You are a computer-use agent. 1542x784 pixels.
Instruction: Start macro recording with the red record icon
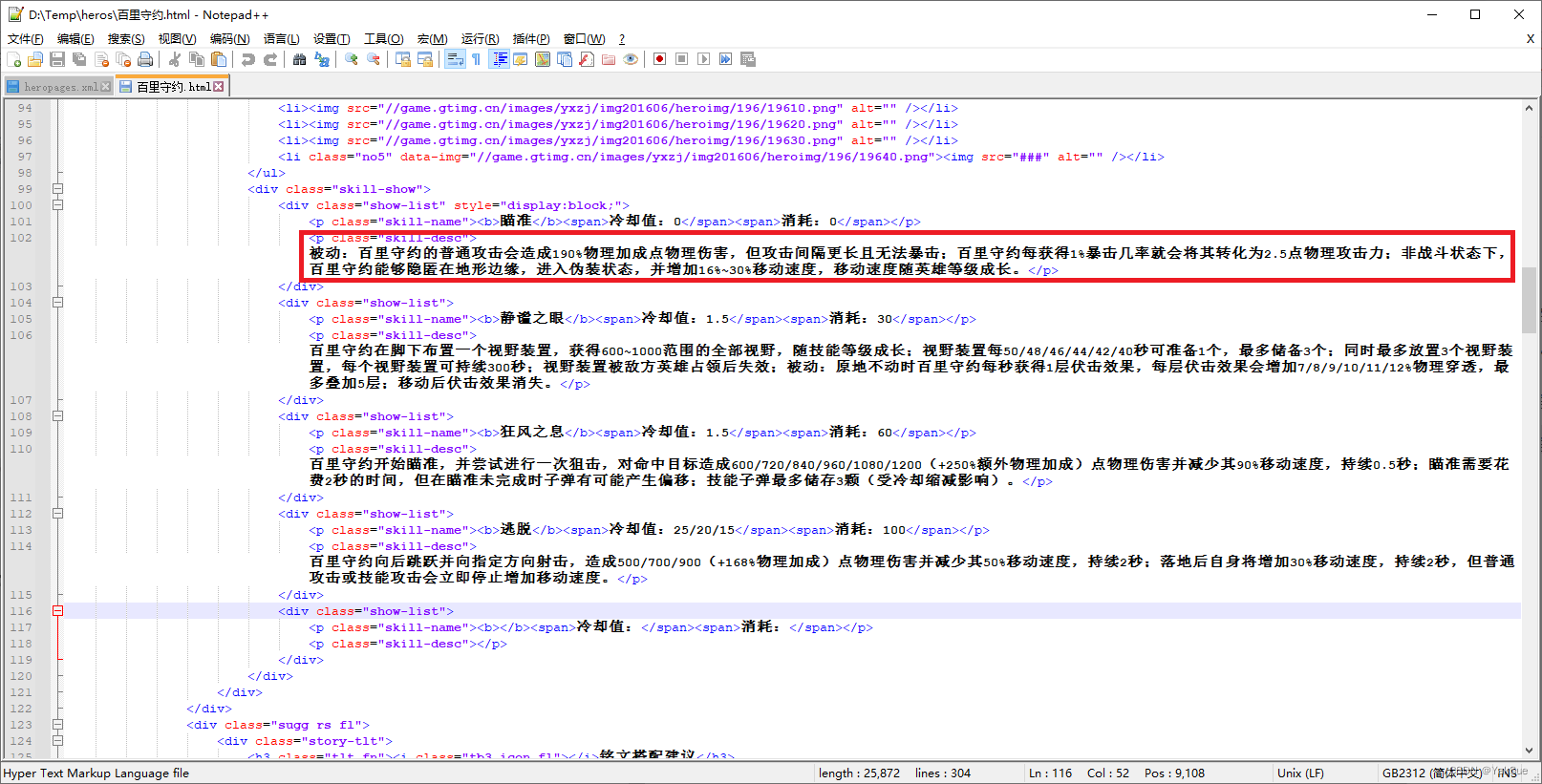[x=659, y=59]
